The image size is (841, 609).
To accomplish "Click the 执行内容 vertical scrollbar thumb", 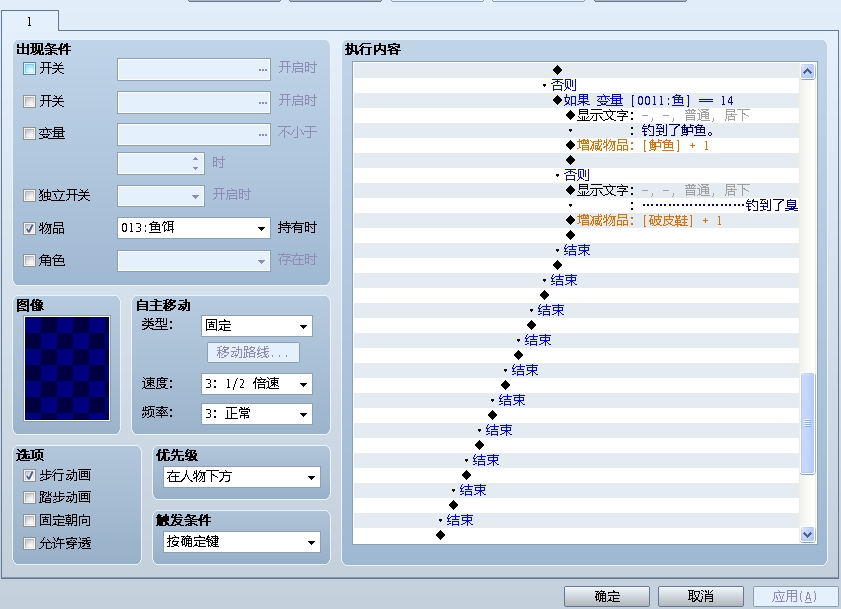I will pos(807,423).
